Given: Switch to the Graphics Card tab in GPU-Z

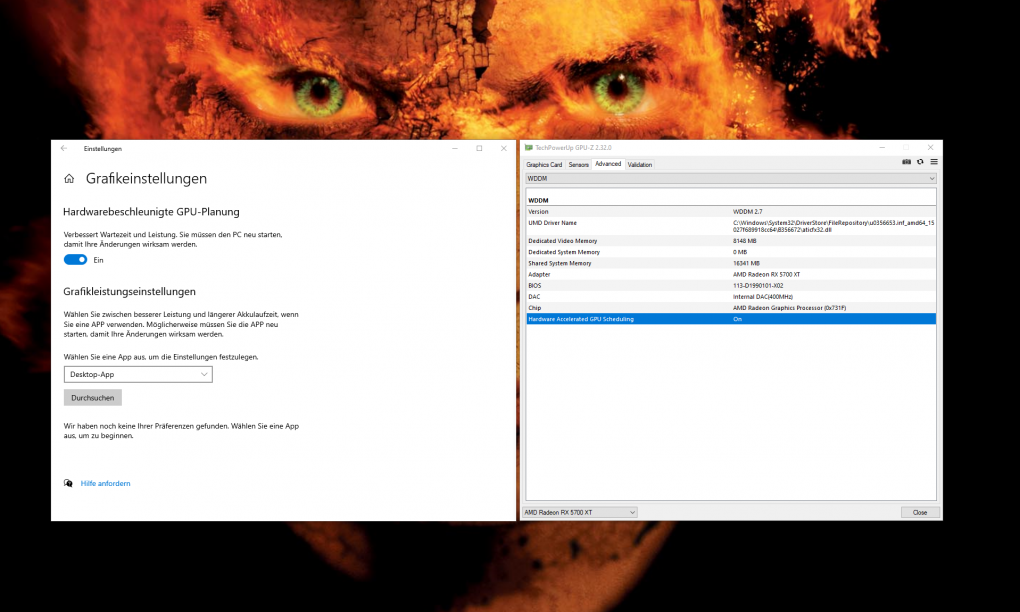Looking at the screenshot, I should 544,165.
